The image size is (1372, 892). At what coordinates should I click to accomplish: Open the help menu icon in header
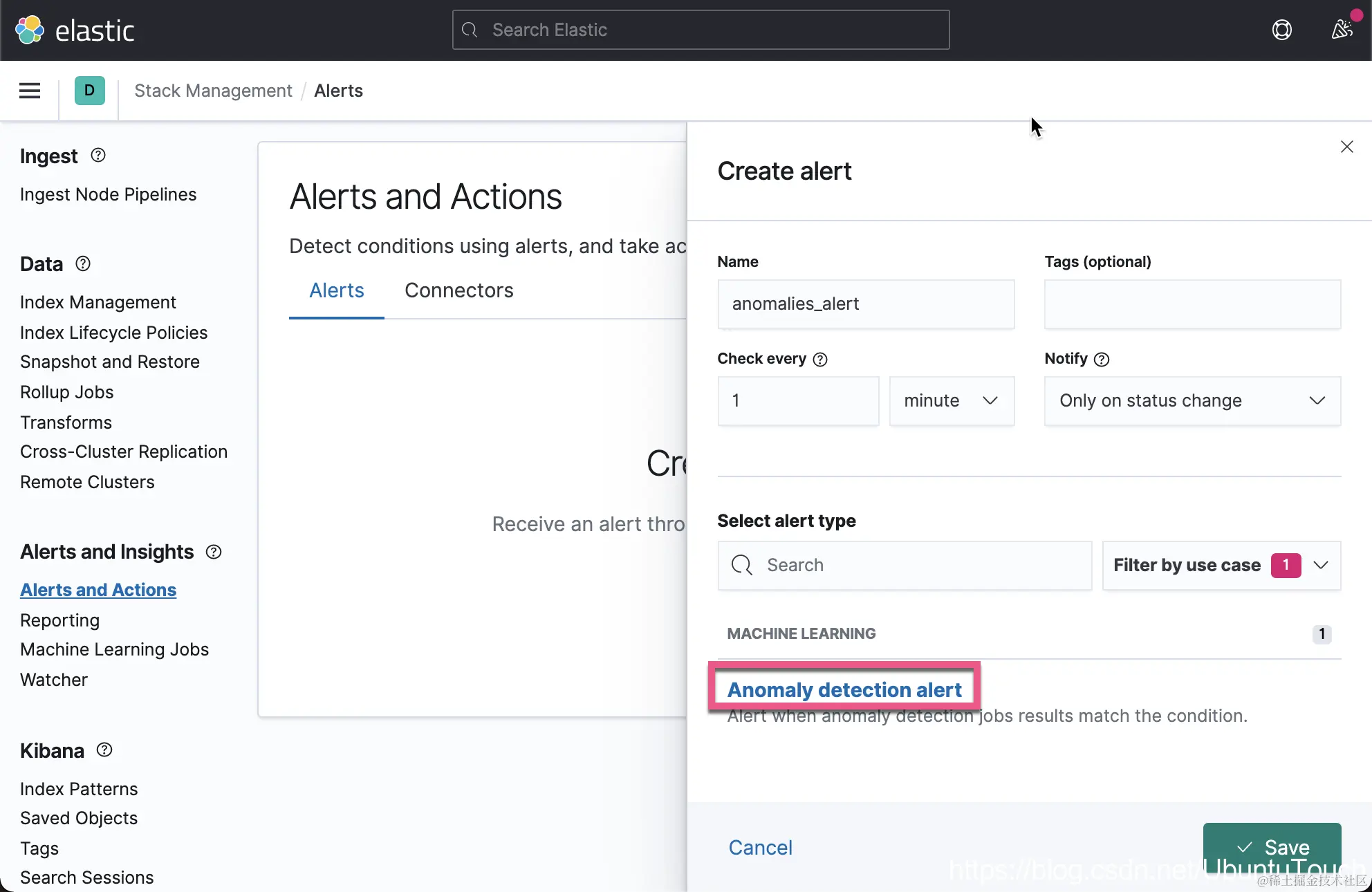click(1281, 30)
